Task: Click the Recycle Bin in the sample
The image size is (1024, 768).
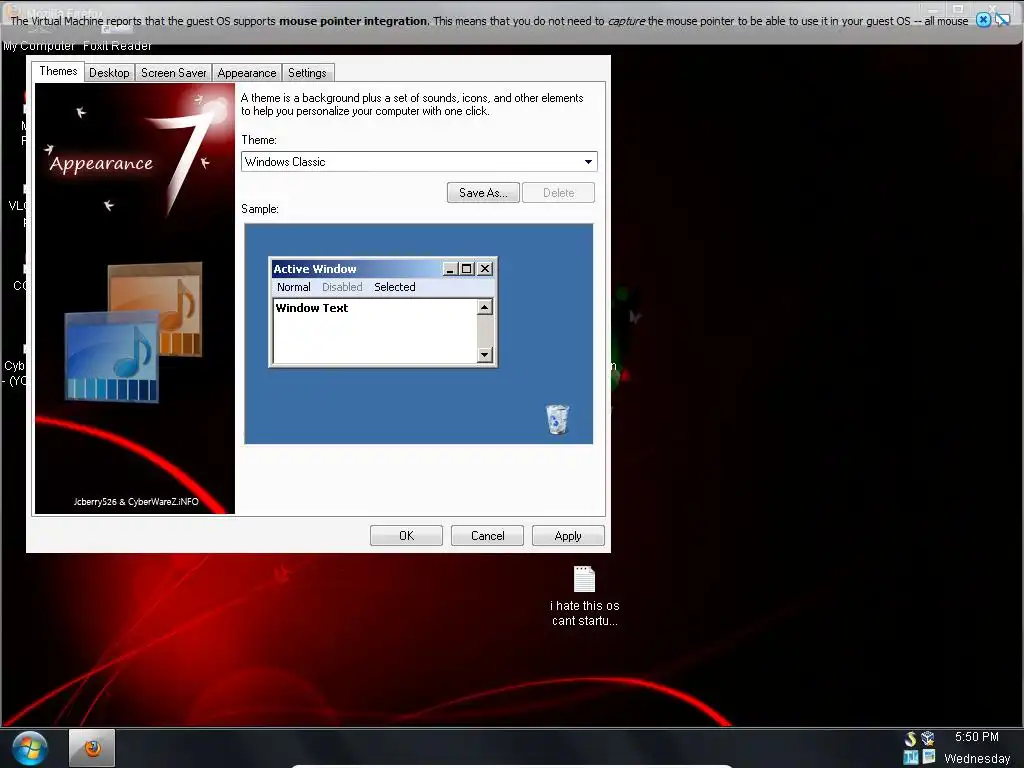Action: click(x=557, y=419)
